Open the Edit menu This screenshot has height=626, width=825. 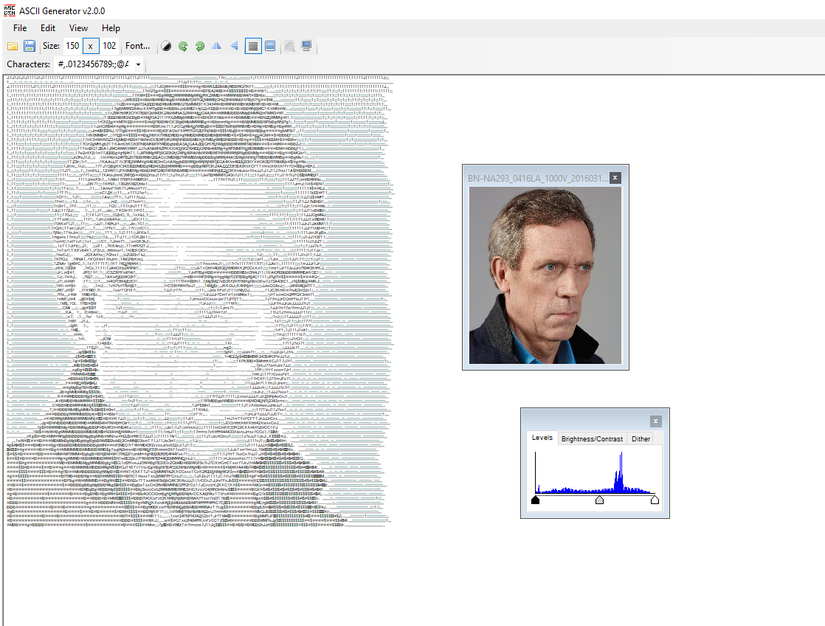point(47,28)
